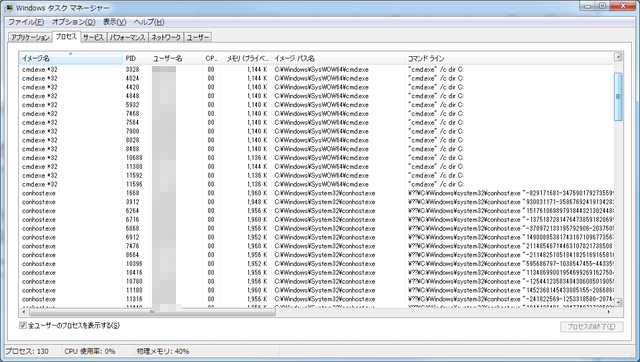Image resolution: width=640 pixels, height=362 pixels.
Task: Open the 表示(V) menu
Action: (x=114, y=22)
